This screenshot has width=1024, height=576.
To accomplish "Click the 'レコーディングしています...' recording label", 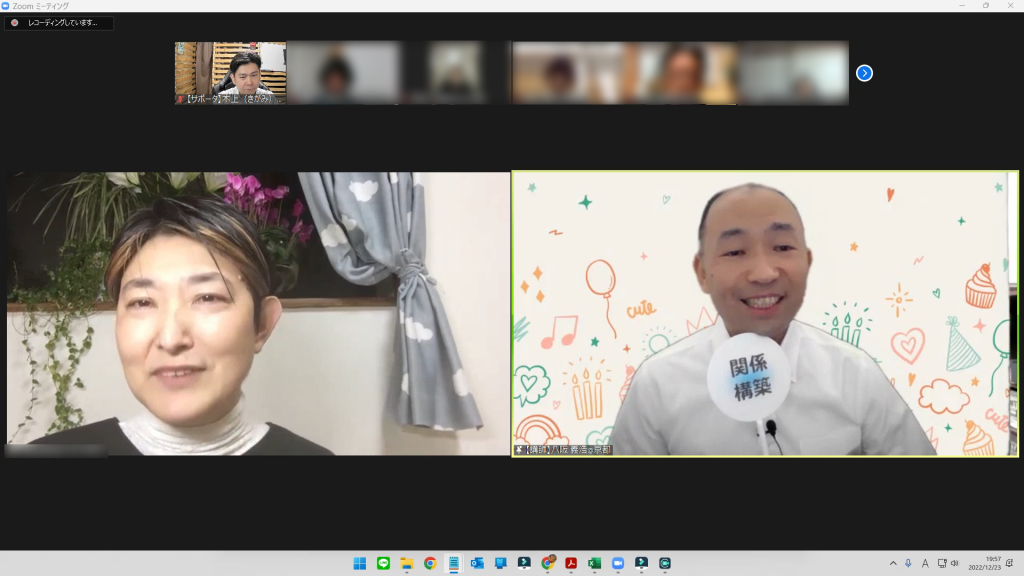I will pyautogui.click(x=67, y=22).
